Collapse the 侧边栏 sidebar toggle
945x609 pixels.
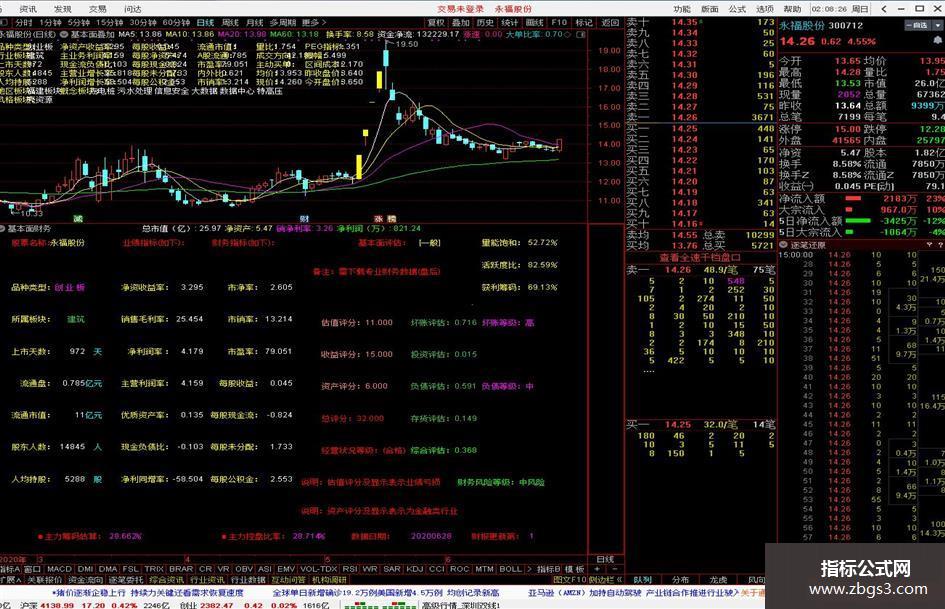pos(605,579)
